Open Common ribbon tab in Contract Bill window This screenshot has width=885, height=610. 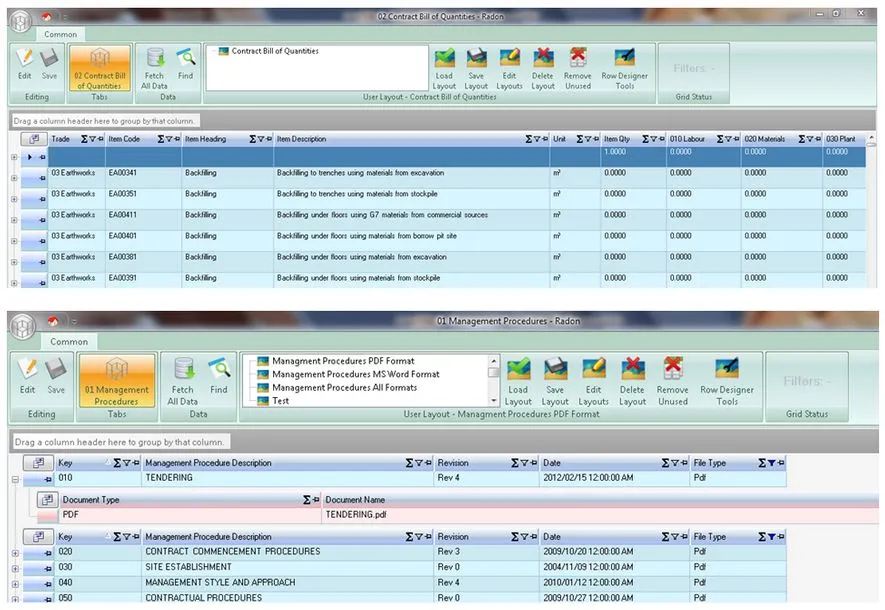click(x=60, y=34)
